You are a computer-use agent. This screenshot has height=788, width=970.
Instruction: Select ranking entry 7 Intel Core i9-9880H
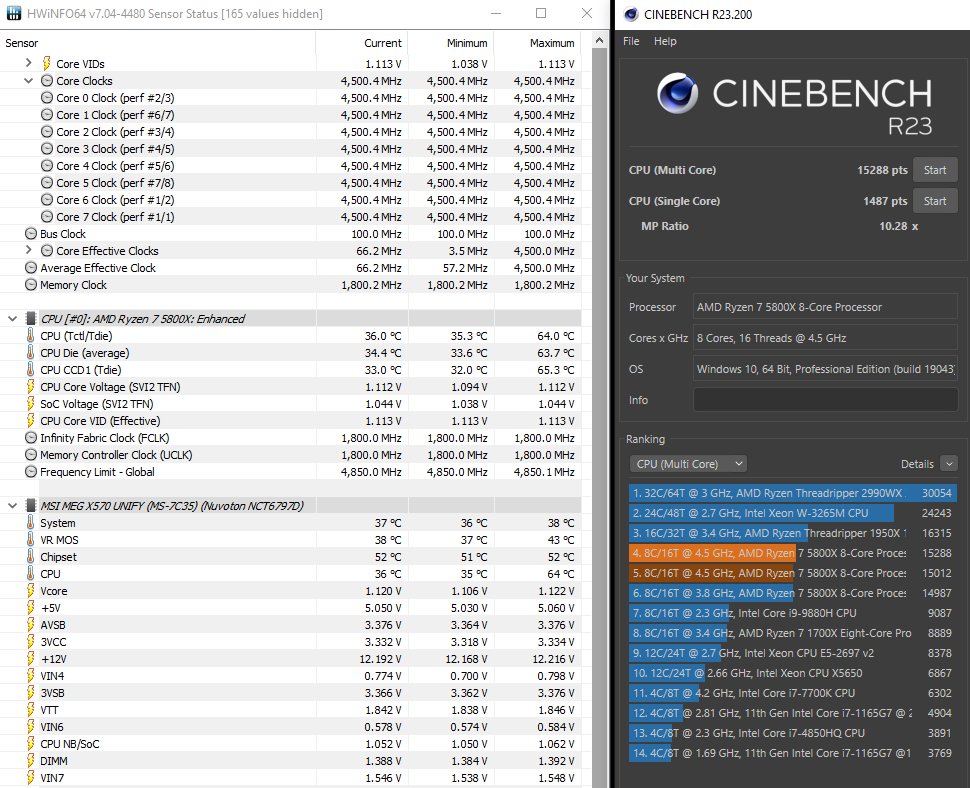pos(792,613)
